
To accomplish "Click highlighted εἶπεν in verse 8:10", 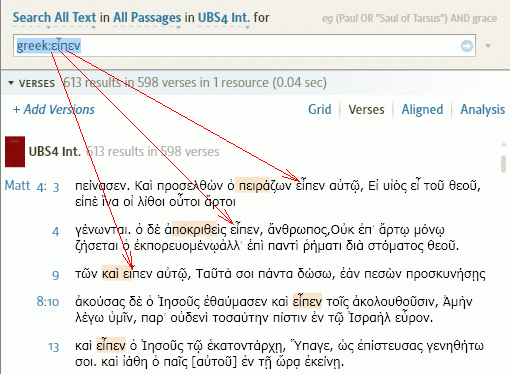I will click(x=307, y=302).
